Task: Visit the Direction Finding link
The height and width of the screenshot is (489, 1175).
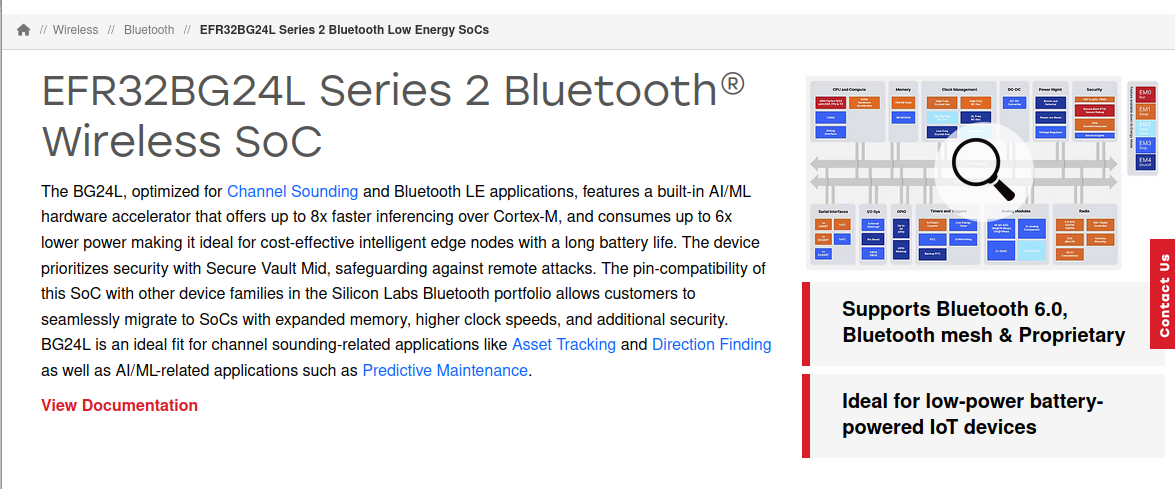Action: click(712, 344)
